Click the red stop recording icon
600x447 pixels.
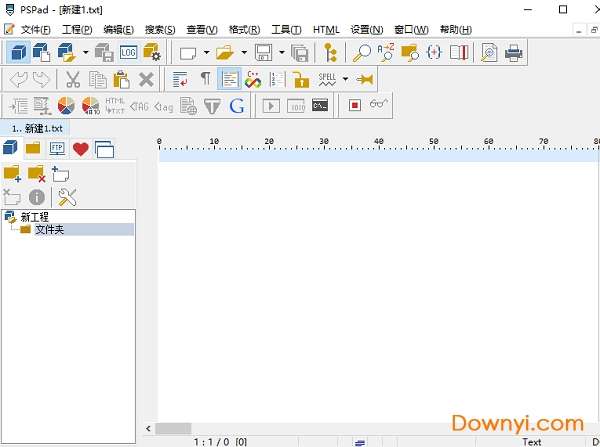pyautogui.click(x=355, y=105)
